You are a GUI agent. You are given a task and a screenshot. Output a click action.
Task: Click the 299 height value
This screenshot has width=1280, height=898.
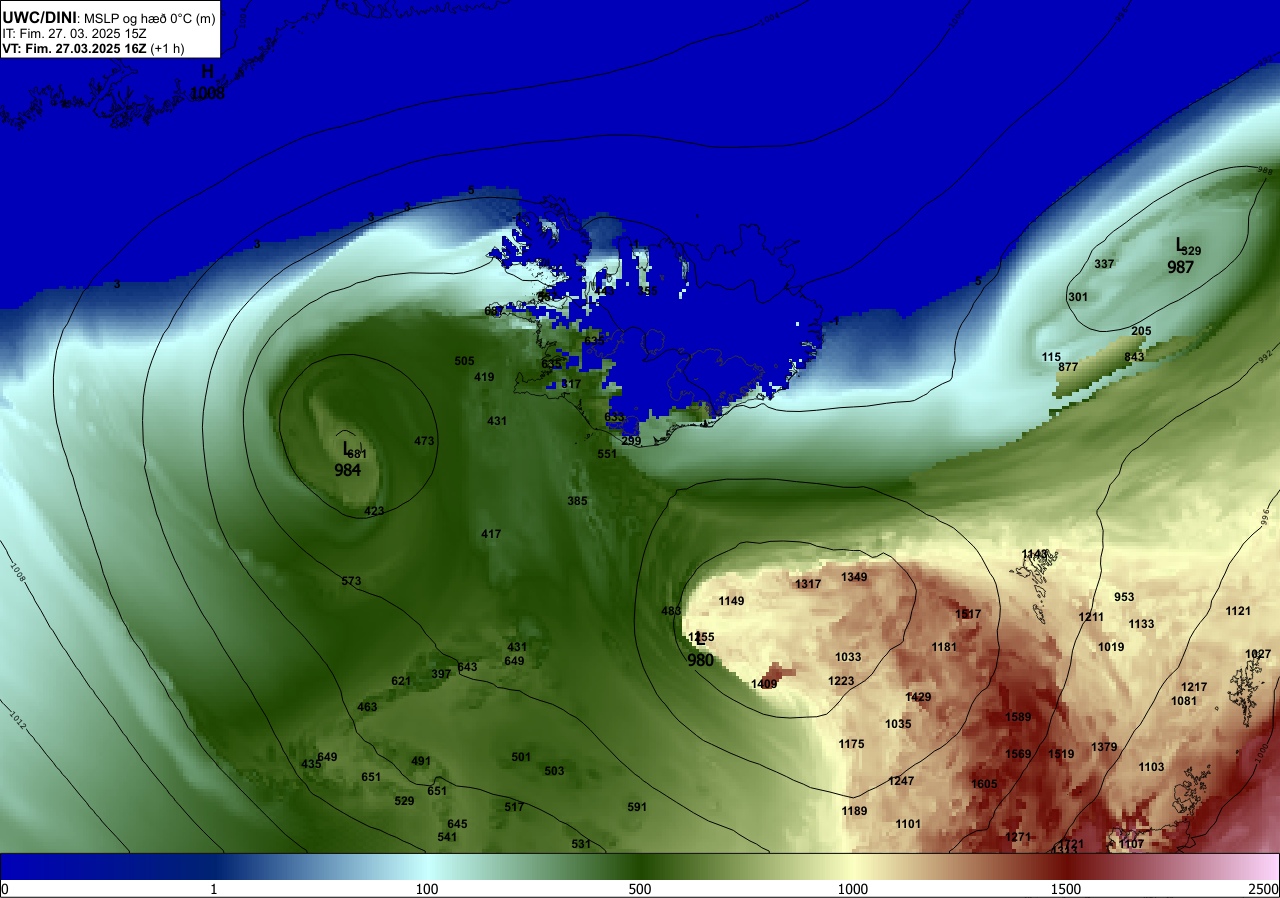pyautogui.click(x=631, y=441)
